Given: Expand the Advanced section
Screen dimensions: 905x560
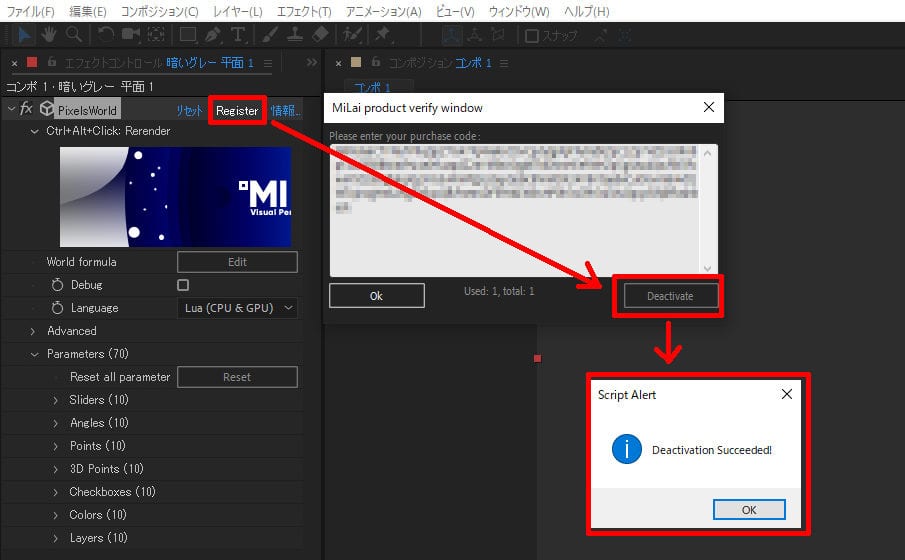Looking at the screenshot, I should [x=33, y=331].
